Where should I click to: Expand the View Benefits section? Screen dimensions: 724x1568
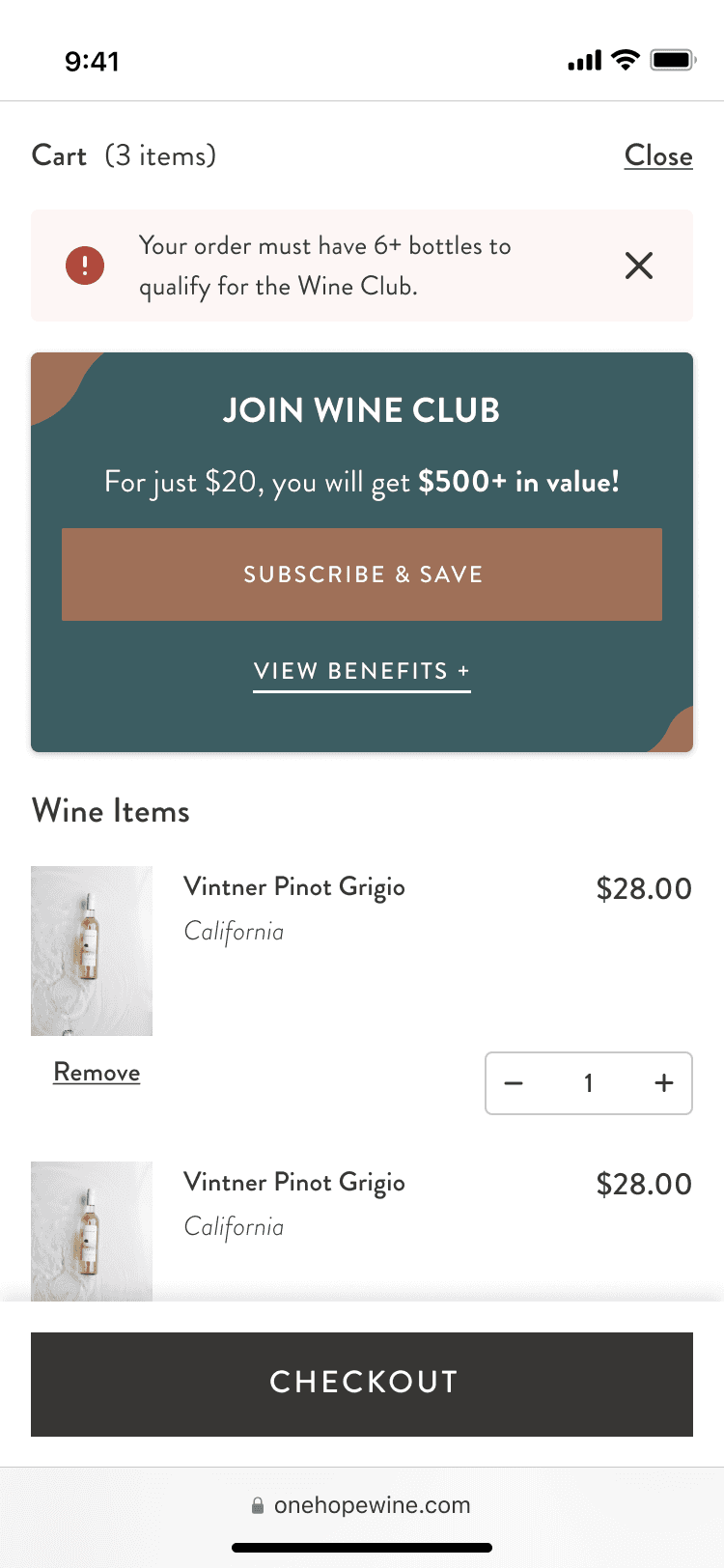pos(361,671)
